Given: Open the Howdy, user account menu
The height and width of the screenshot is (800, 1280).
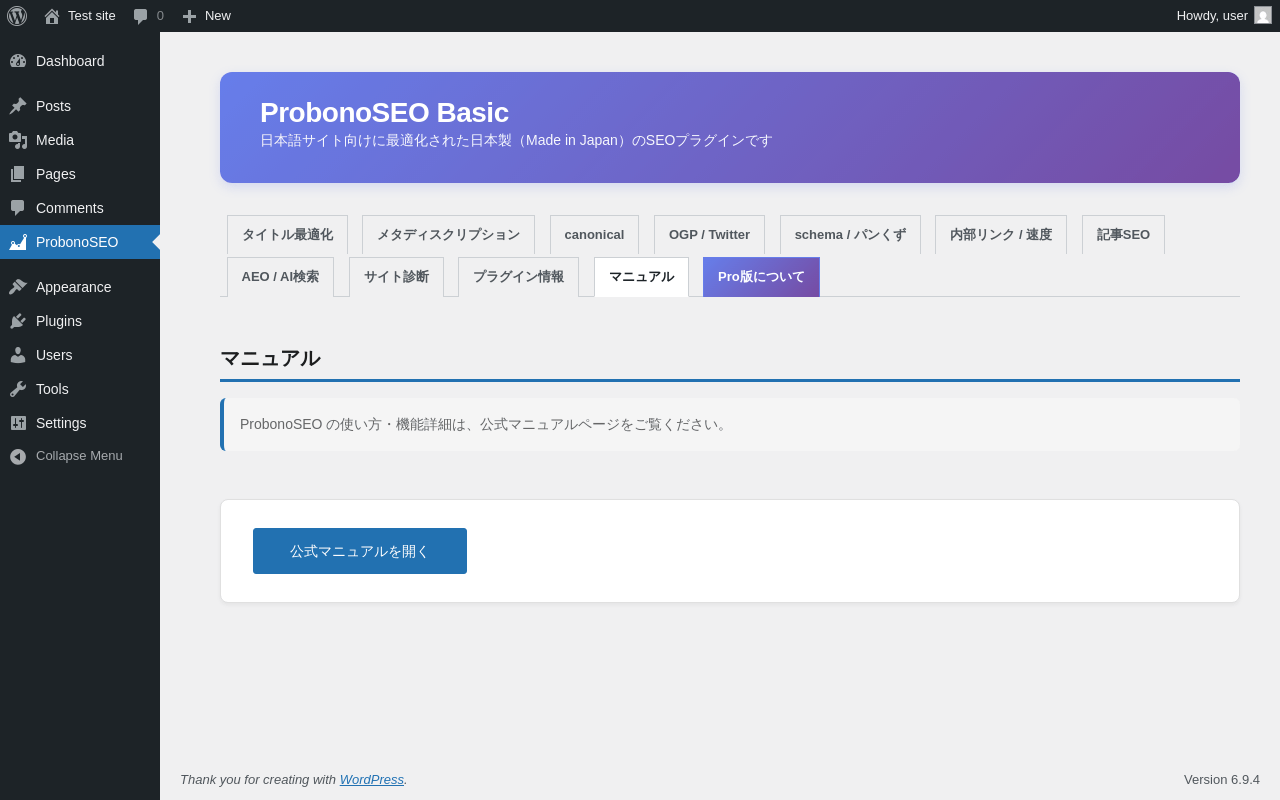Looking at the screenshot, I should 1211,16.
